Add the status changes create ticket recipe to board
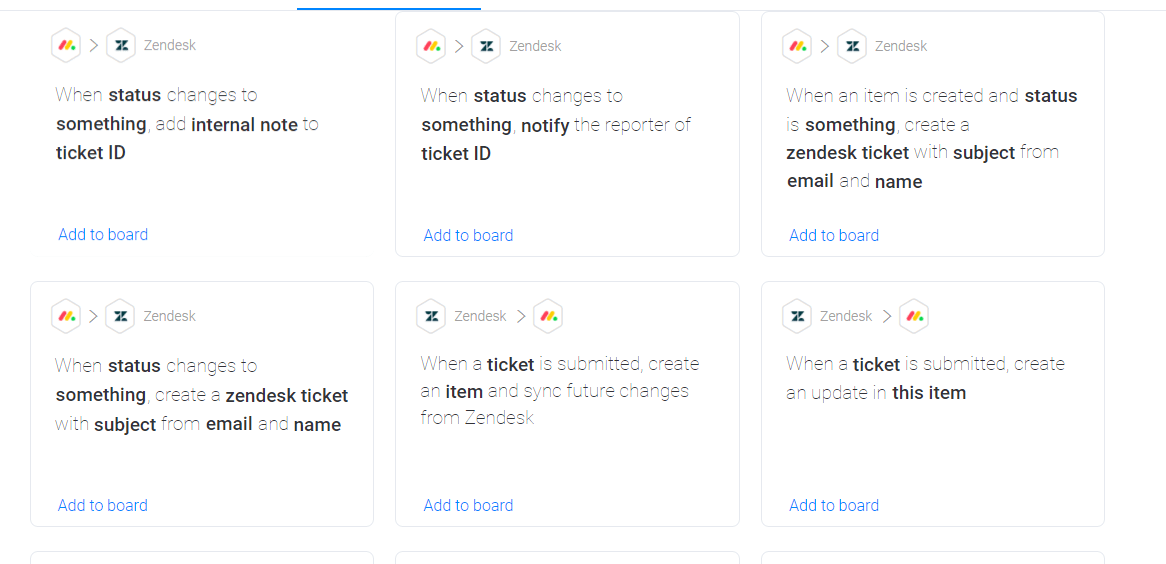This screenshot has height=564, width=1166. (103, 505)
